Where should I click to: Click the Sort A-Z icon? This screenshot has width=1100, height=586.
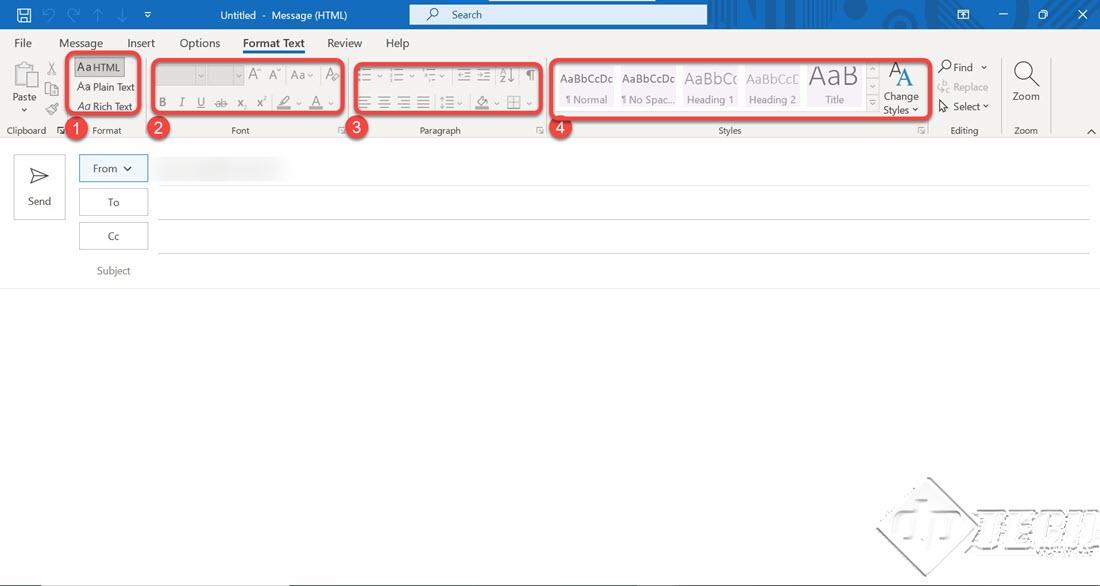pyautogui.click(x=506, y=75)
